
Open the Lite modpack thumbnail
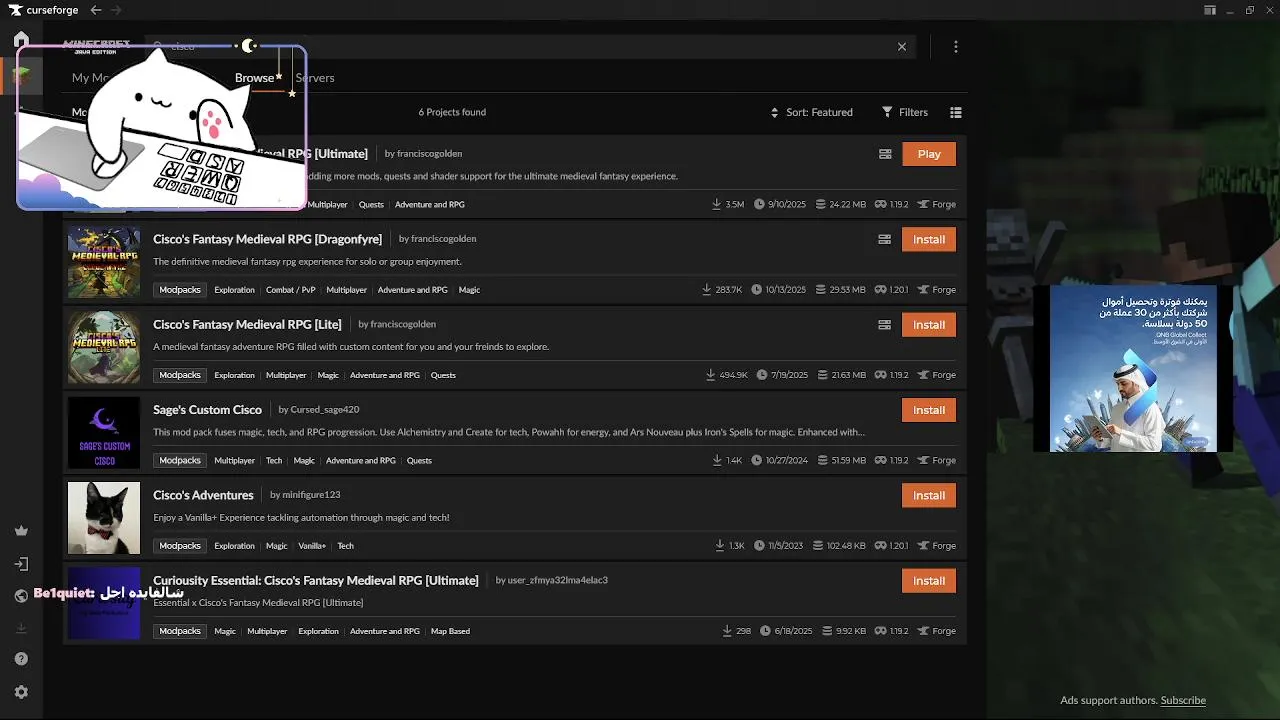[104, 347]
